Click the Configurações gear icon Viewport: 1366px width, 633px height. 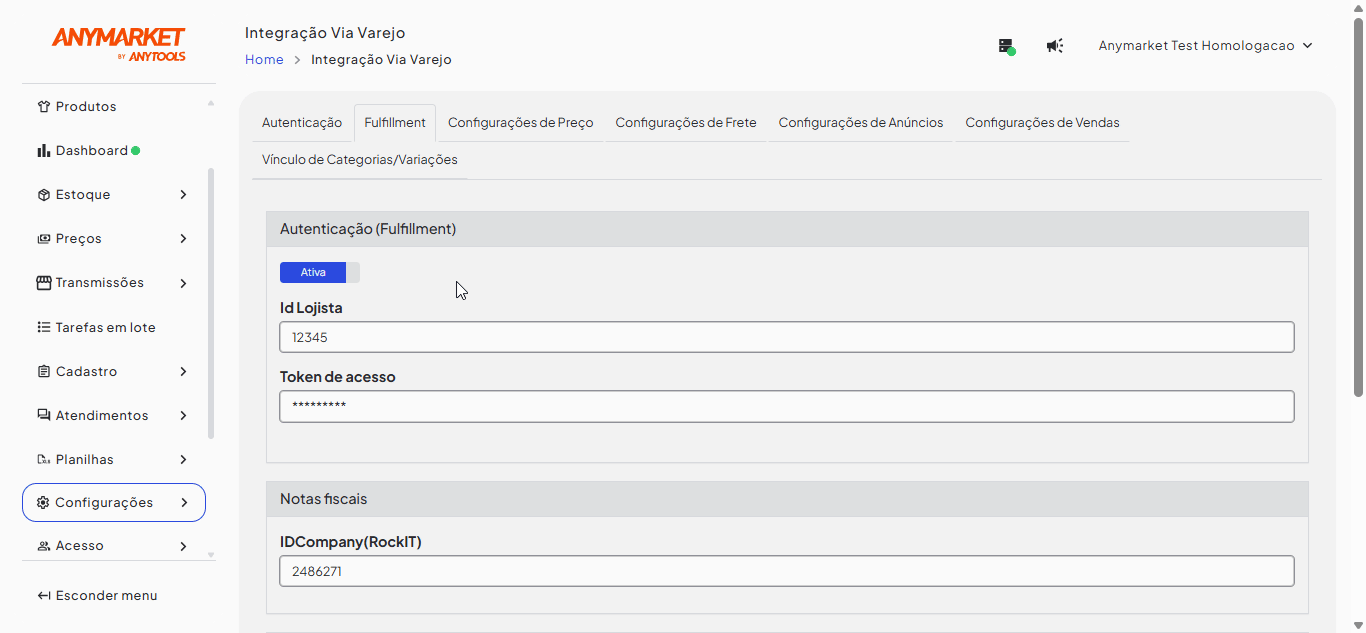tap(43, 503)
